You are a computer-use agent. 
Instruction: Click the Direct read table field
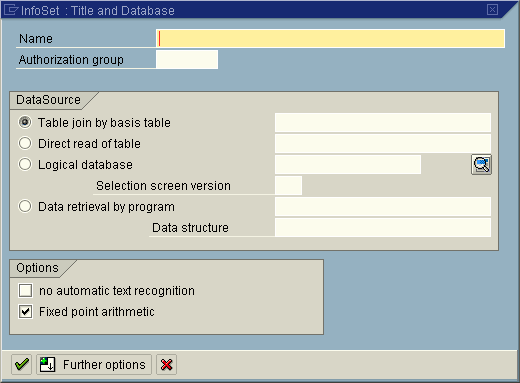[383, 143]
